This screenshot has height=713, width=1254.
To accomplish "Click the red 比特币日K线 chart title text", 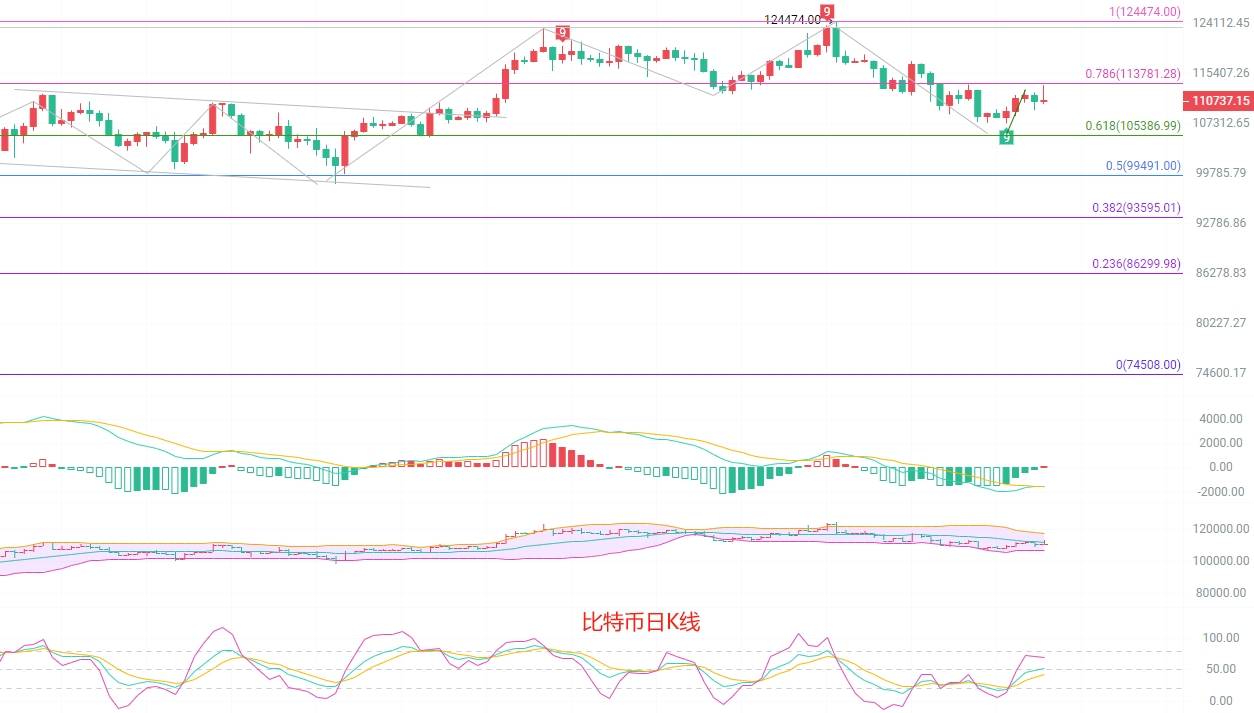I will click(641, 622).
